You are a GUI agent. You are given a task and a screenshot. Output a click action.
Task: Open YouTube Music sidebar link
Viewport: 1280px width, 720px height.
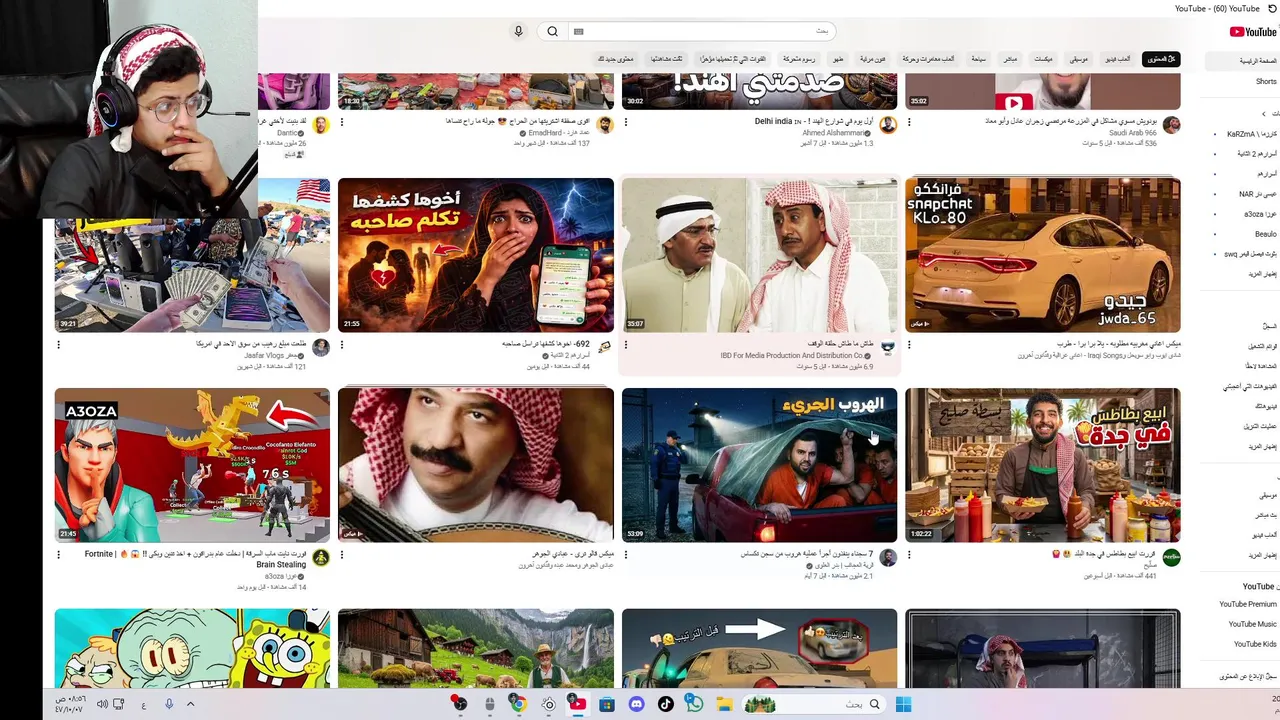tap(1252, 624)
